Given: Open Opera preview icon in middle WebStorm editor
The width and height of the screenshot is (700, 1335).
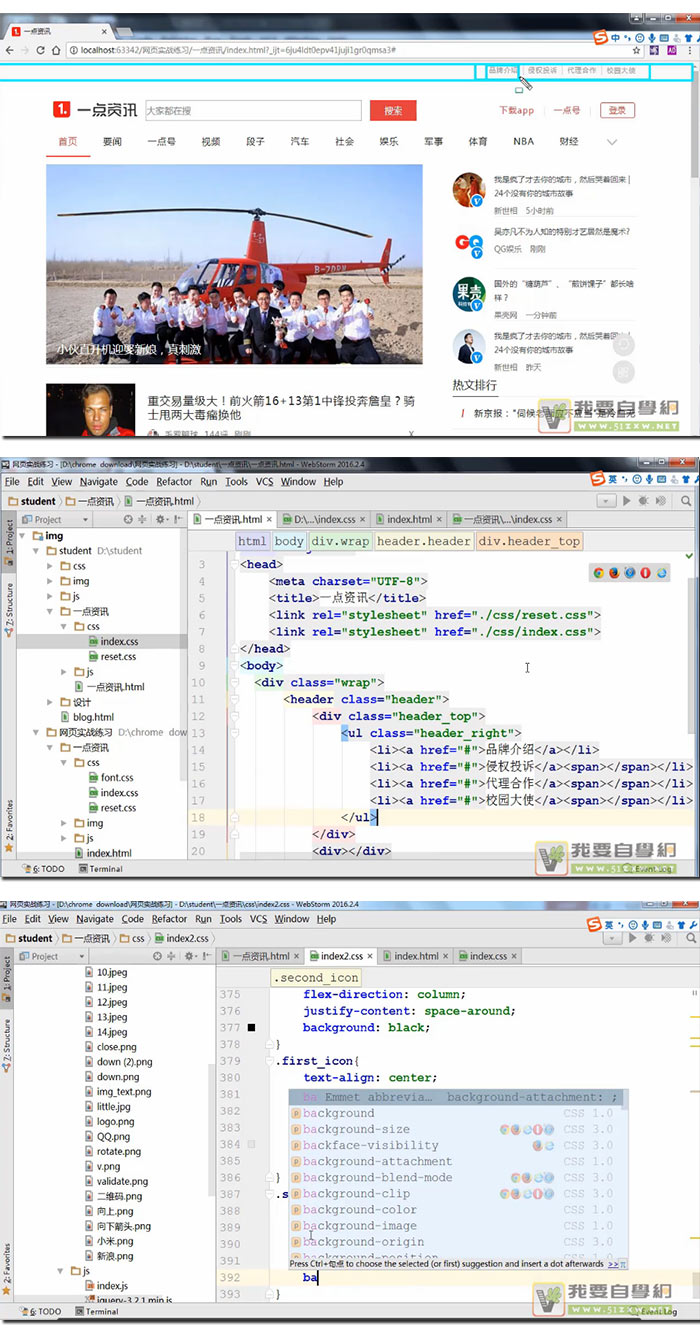Looking at the screenshot, I should pos(645,573).
